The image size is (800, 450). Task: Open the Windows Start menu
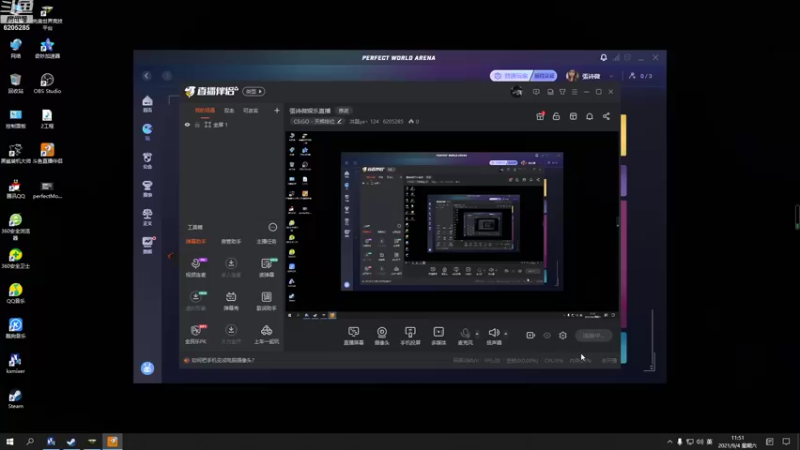coord(10,441)
